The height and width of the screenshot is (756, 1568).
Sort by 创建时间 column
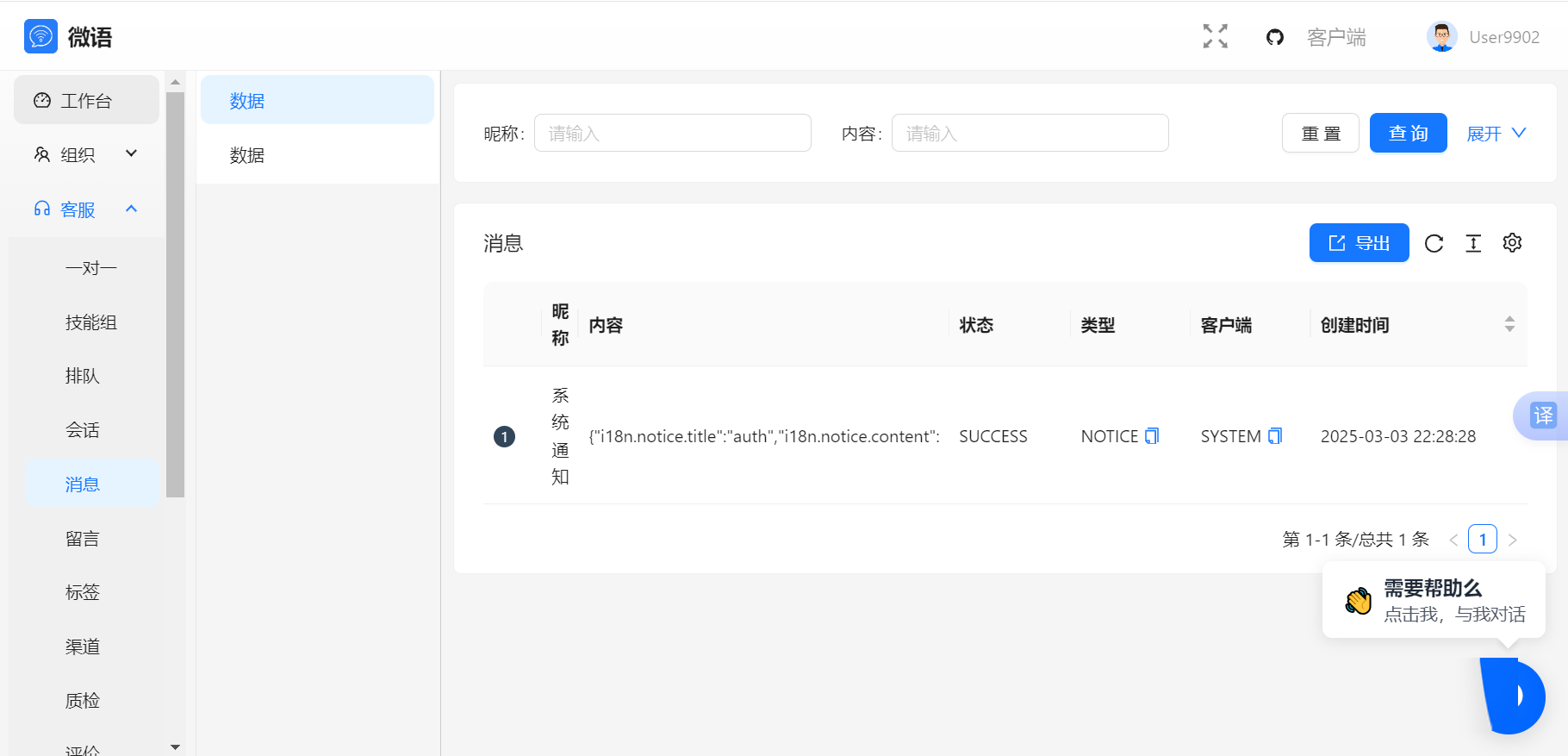click(1509, 324)
